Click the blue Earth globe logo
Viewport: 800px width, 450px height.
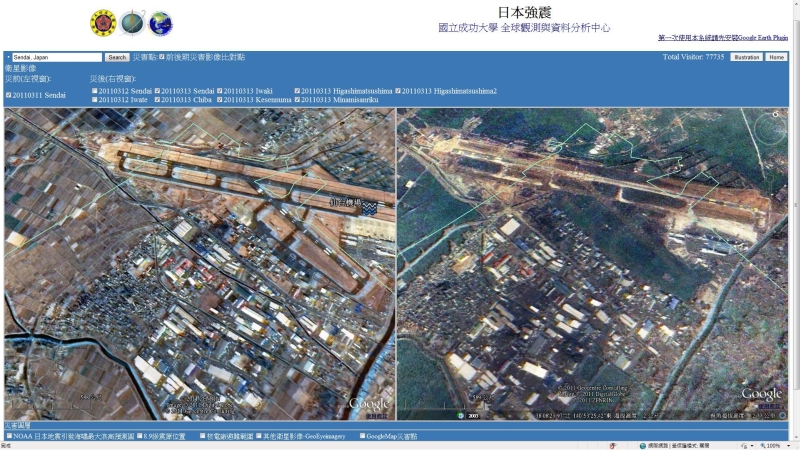point(160,23)
